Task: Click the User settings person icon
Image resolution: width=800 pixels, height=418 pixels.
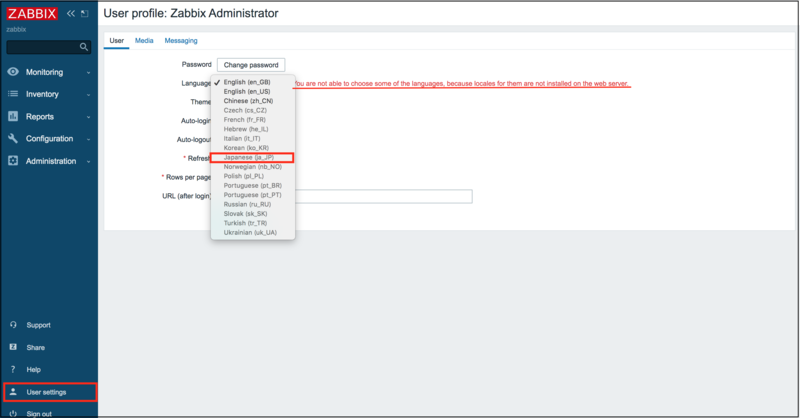Action: point(13,392)
